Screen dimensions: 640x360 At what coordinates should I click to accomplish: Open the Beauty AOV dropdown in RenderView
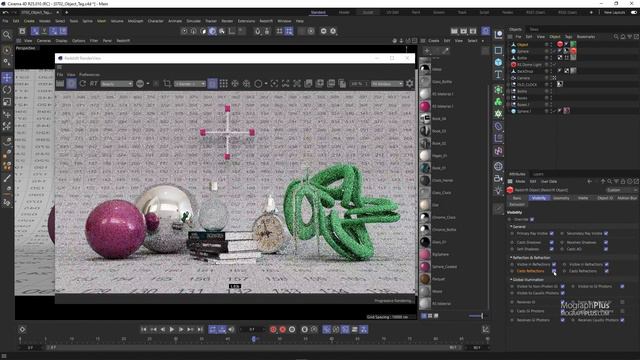tap(117, 84)
